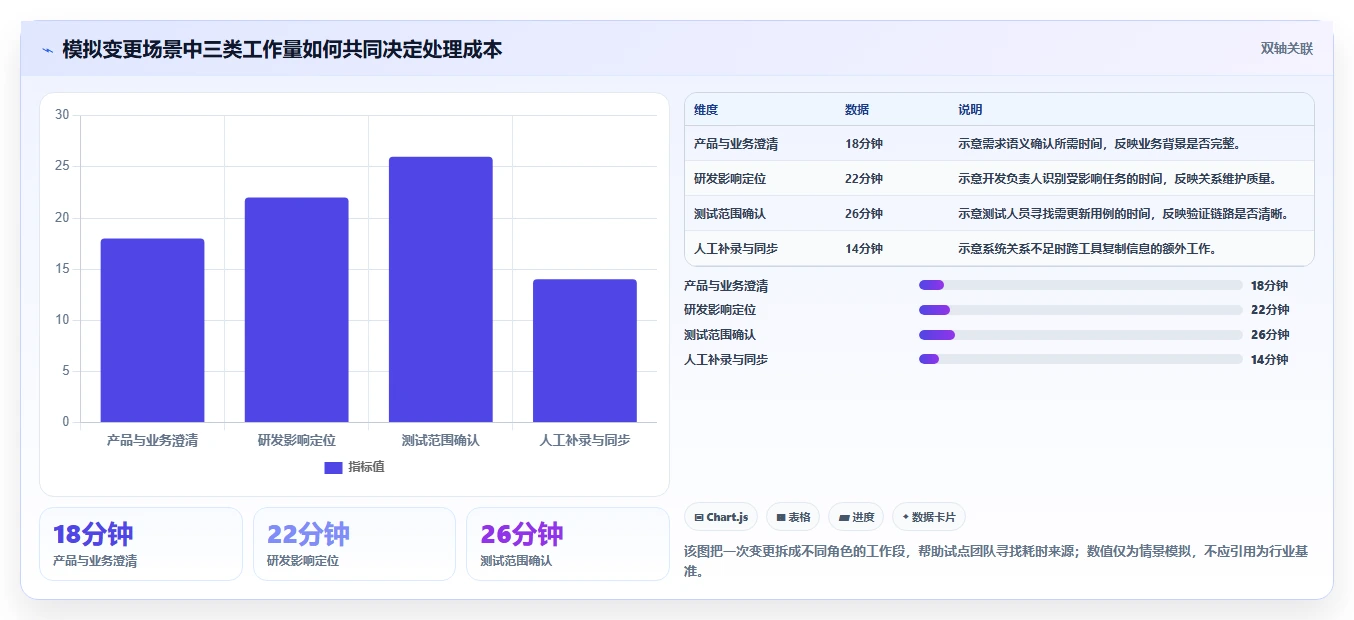Click the 22分钟 progress value label

pyautogui.click(x=1270, y=310)
